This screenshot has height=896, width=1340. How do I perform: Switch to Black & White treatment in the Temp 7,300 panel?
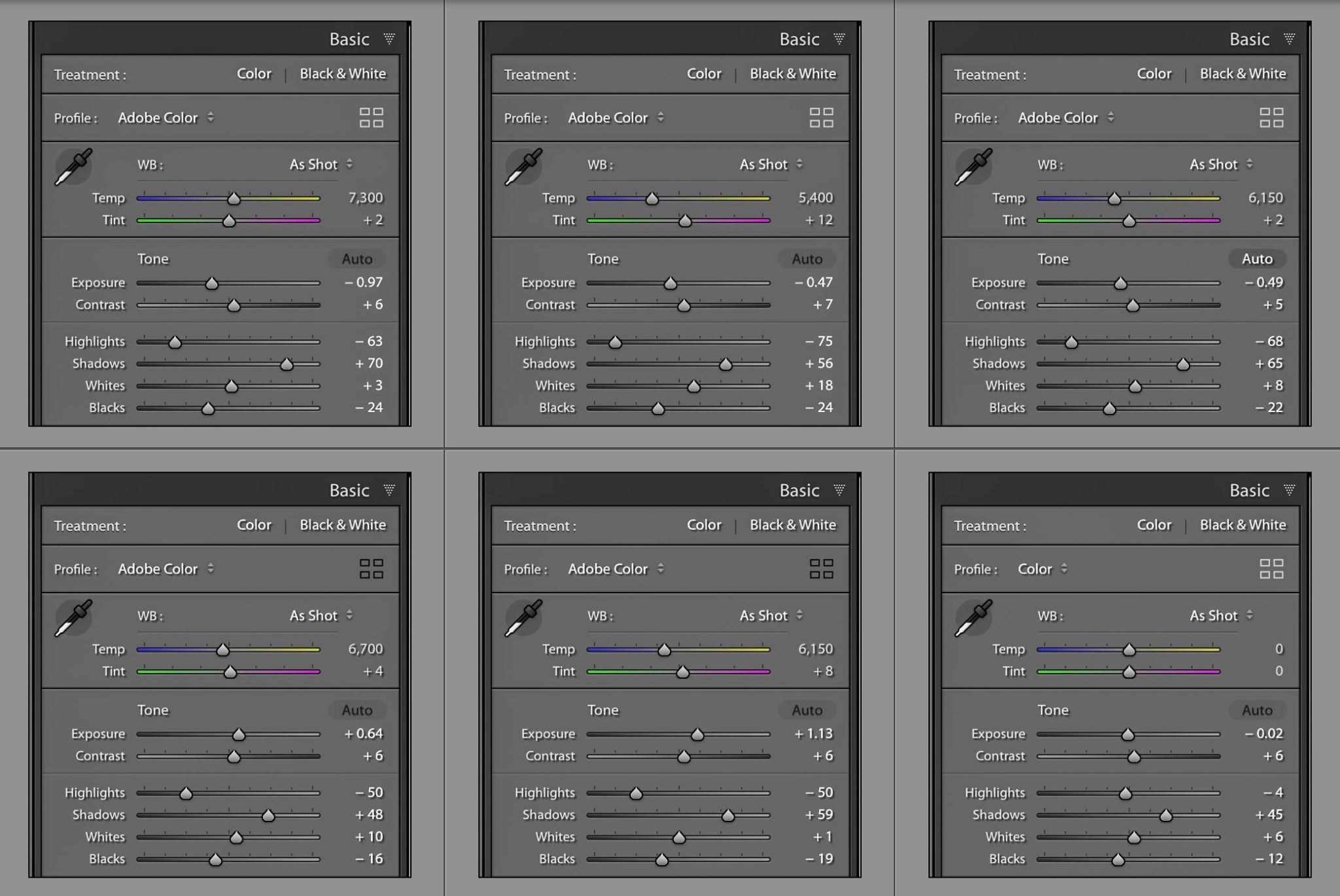coord(342,74)
